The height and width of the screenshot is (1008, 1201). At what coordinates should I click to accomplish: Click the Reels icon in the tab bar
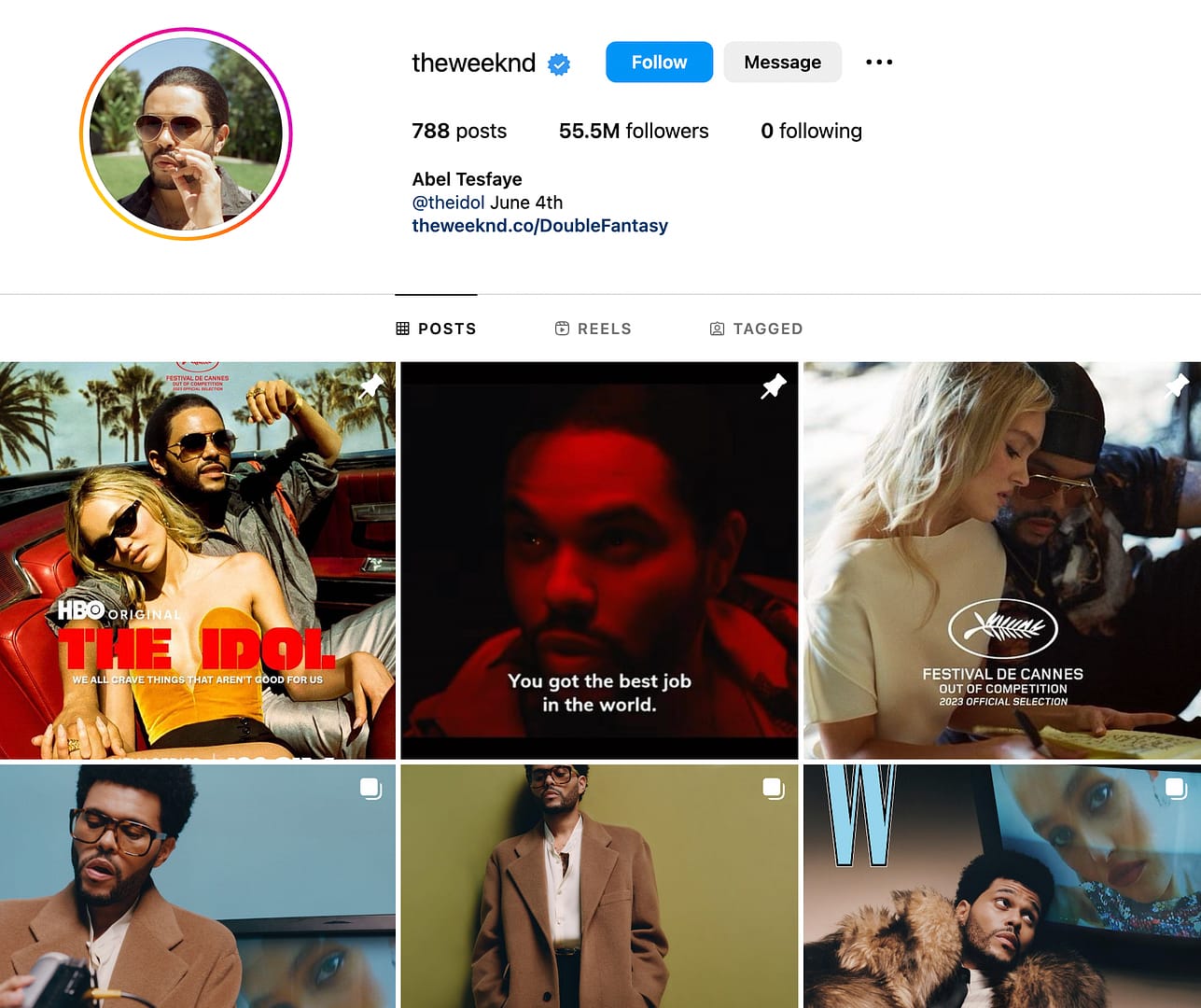[562, 329]
